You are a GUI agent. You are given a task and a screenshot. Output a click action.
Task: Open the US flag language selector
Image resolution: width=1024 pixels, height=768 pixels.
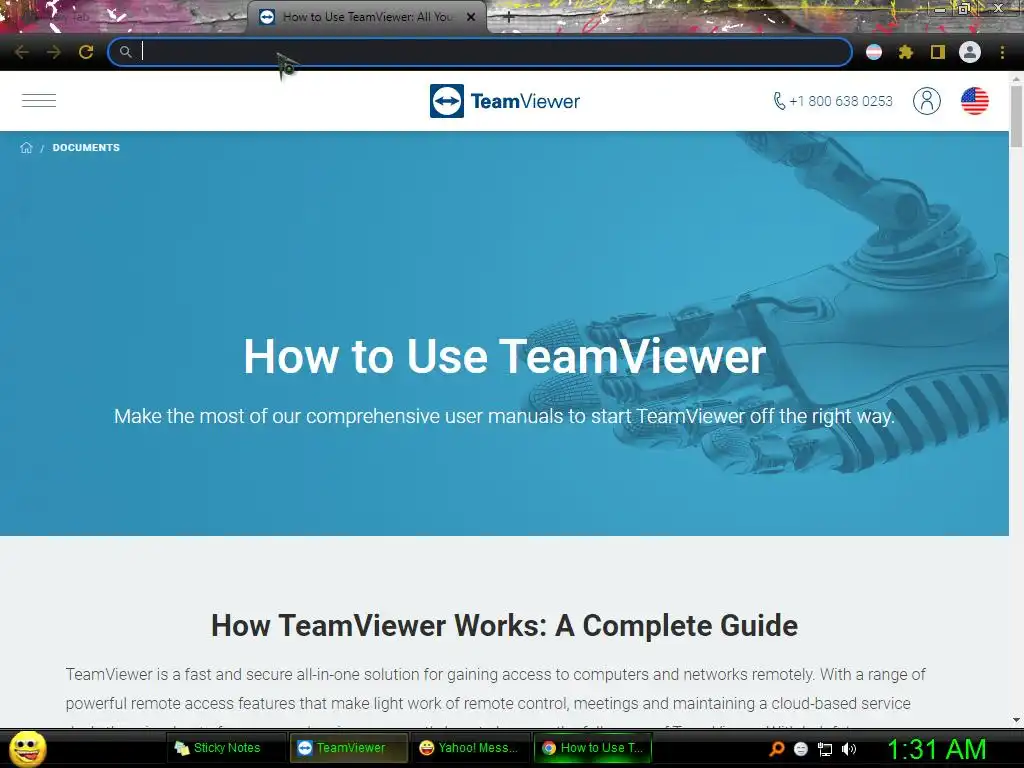[x=974, y=101]
